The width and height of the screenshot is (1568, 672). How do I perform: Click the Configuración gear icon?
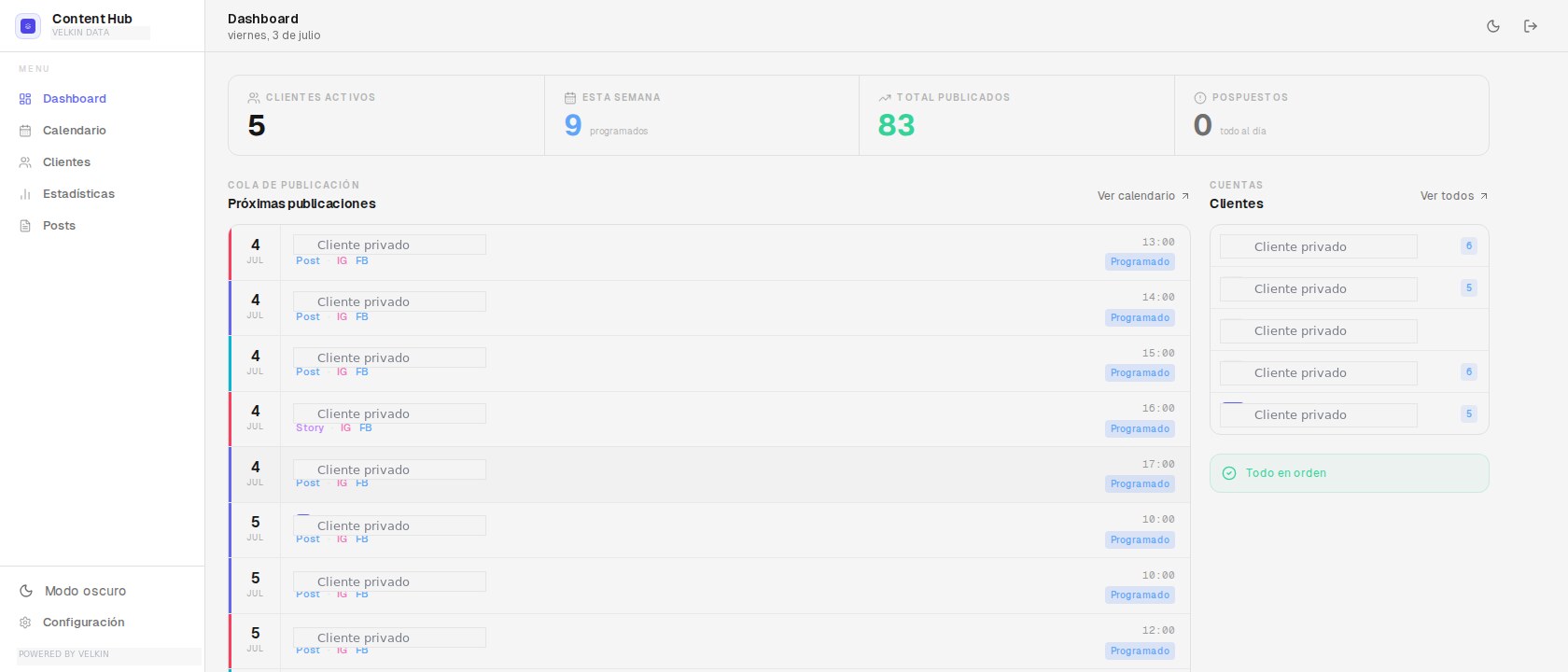[x=25, y=623]
